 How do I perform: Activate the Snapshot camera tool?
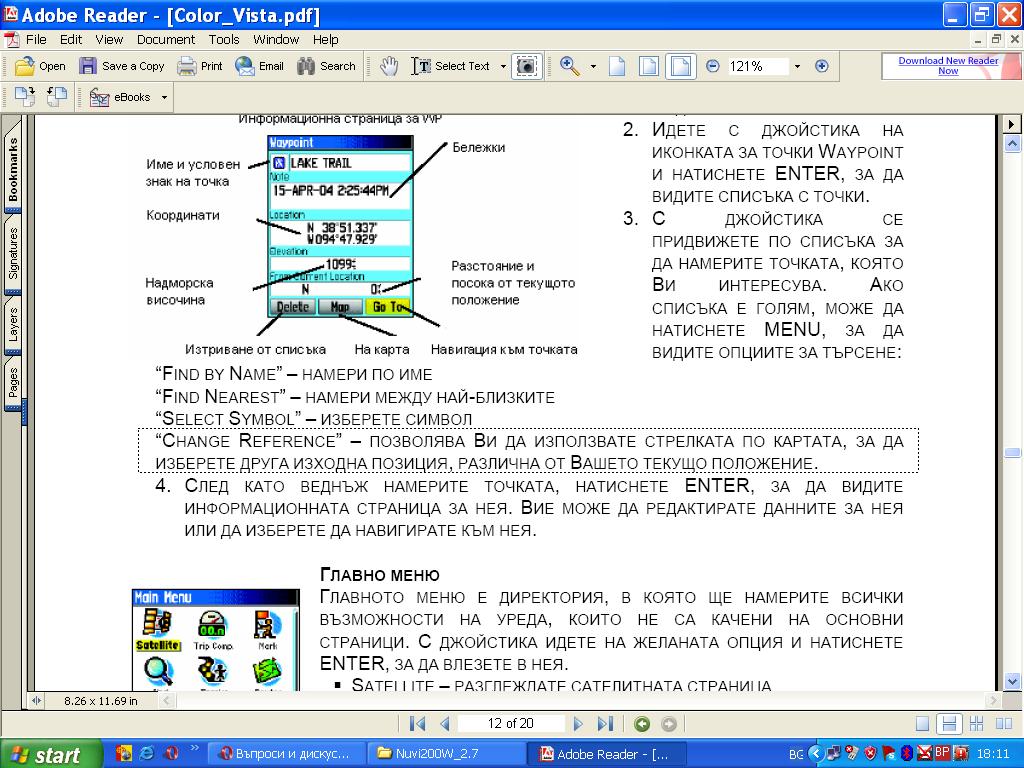(x=526, y=66)
